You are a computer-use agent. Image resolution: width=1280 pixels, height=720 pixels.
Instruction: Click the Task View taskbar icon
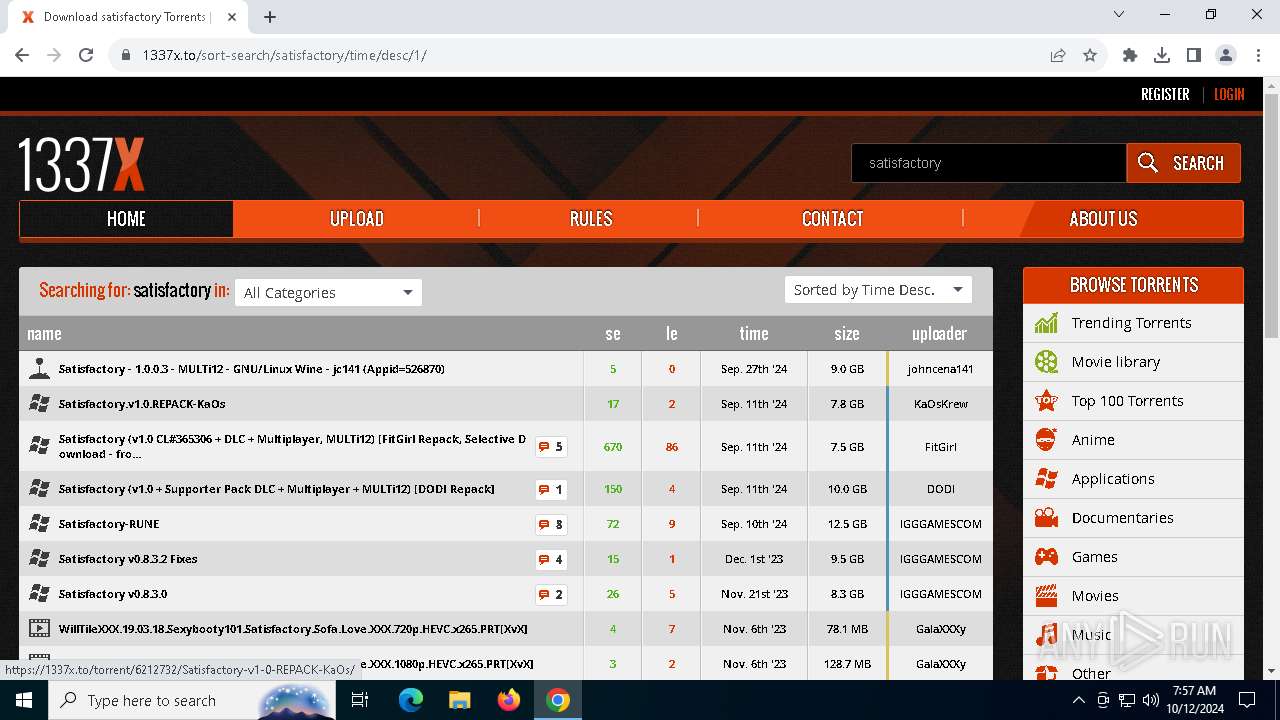pyautogui.click(x=360, y=700)
